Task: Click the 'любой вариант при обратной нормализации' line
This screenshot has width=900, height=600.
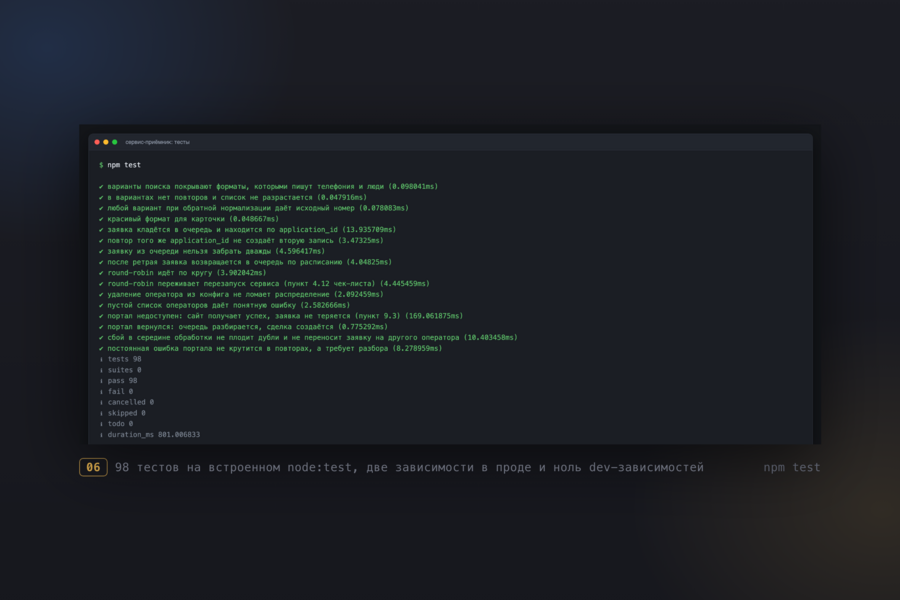Action: 254,208
